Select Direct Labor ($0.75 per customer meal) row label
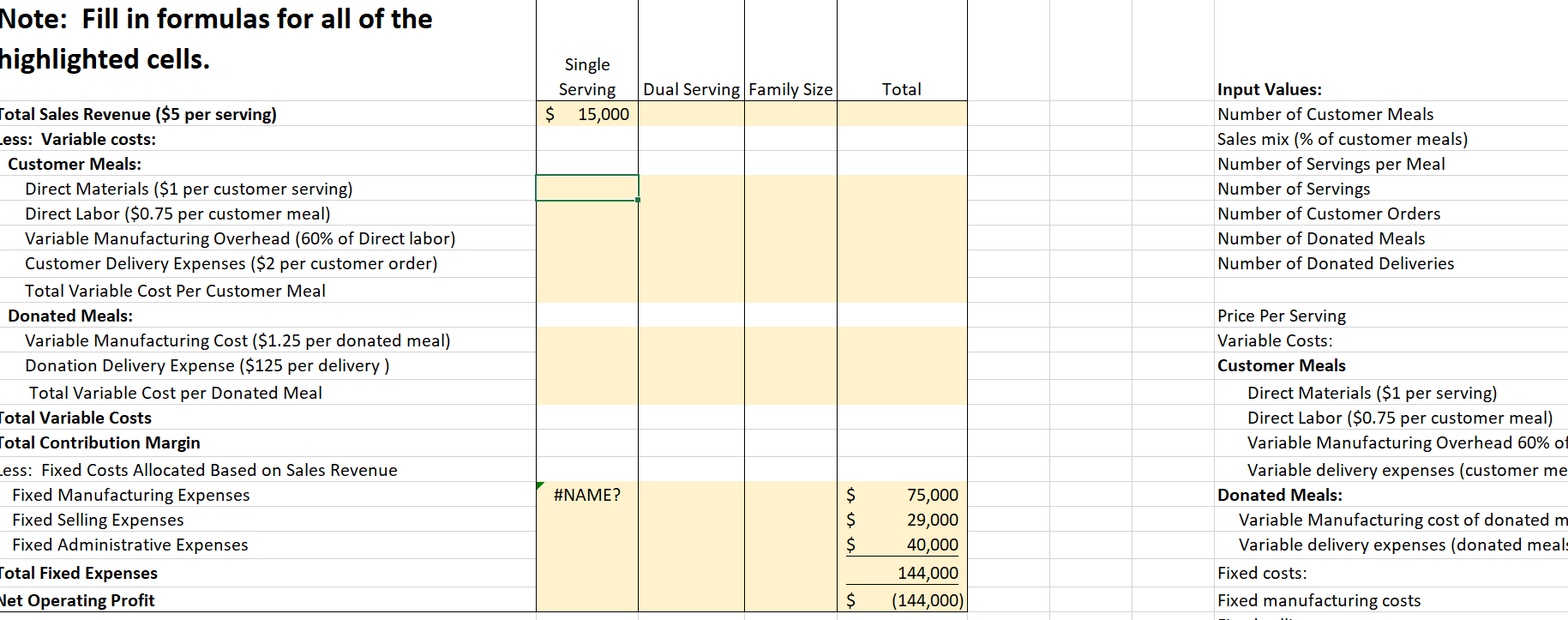Screen dimensions: 1568x620 177,214
